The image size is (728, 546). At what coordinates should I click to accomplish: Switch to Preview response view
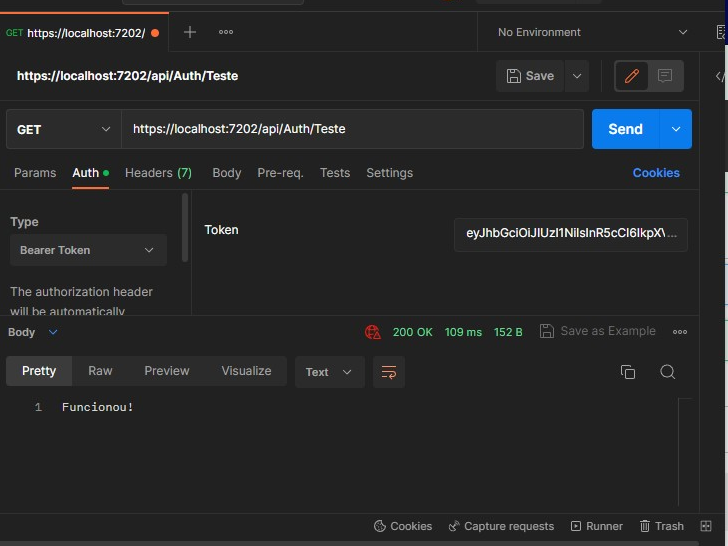point(167,371)
